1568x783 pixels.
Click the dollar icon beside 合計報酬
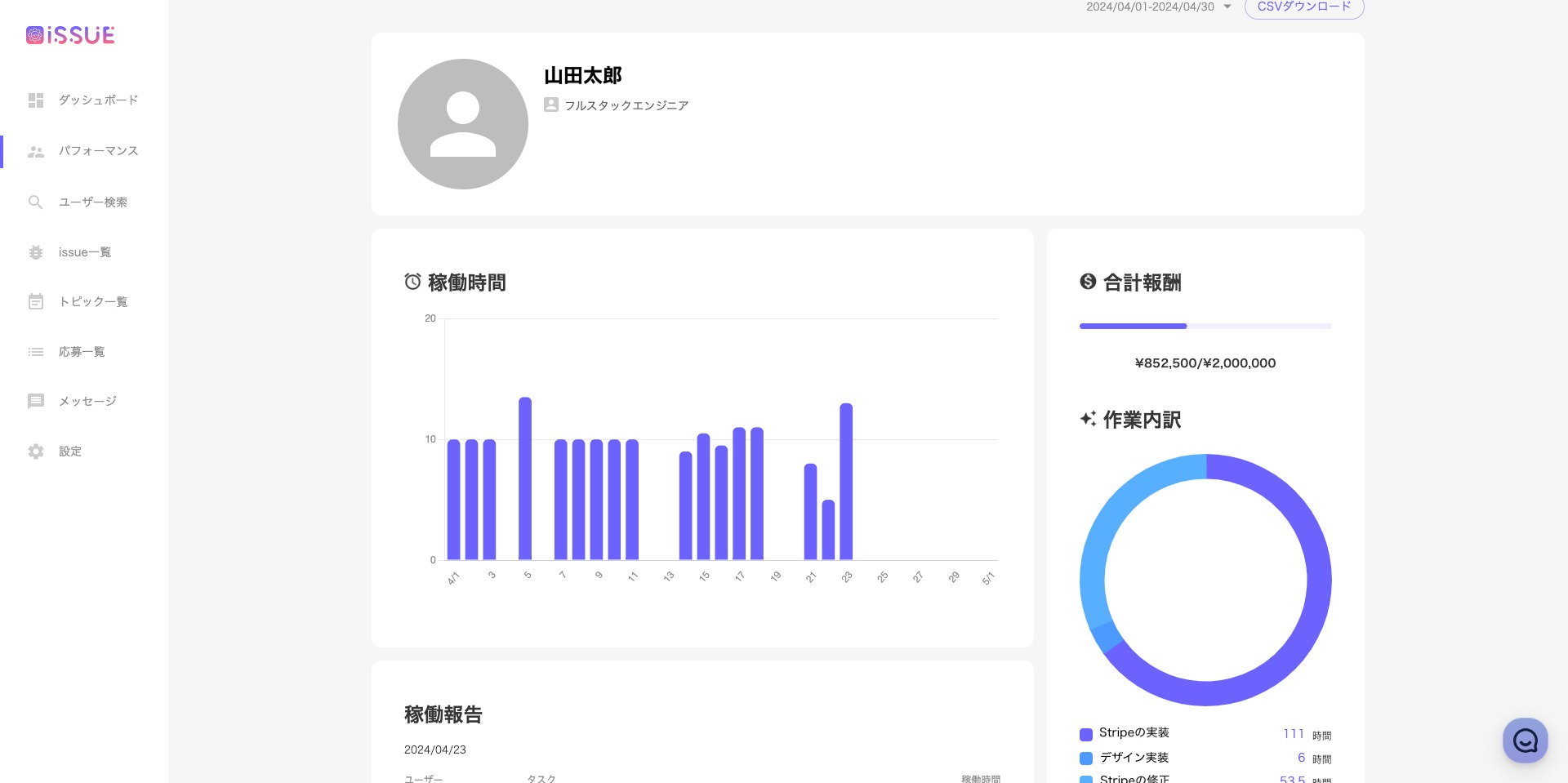[x=1087, y=282]
